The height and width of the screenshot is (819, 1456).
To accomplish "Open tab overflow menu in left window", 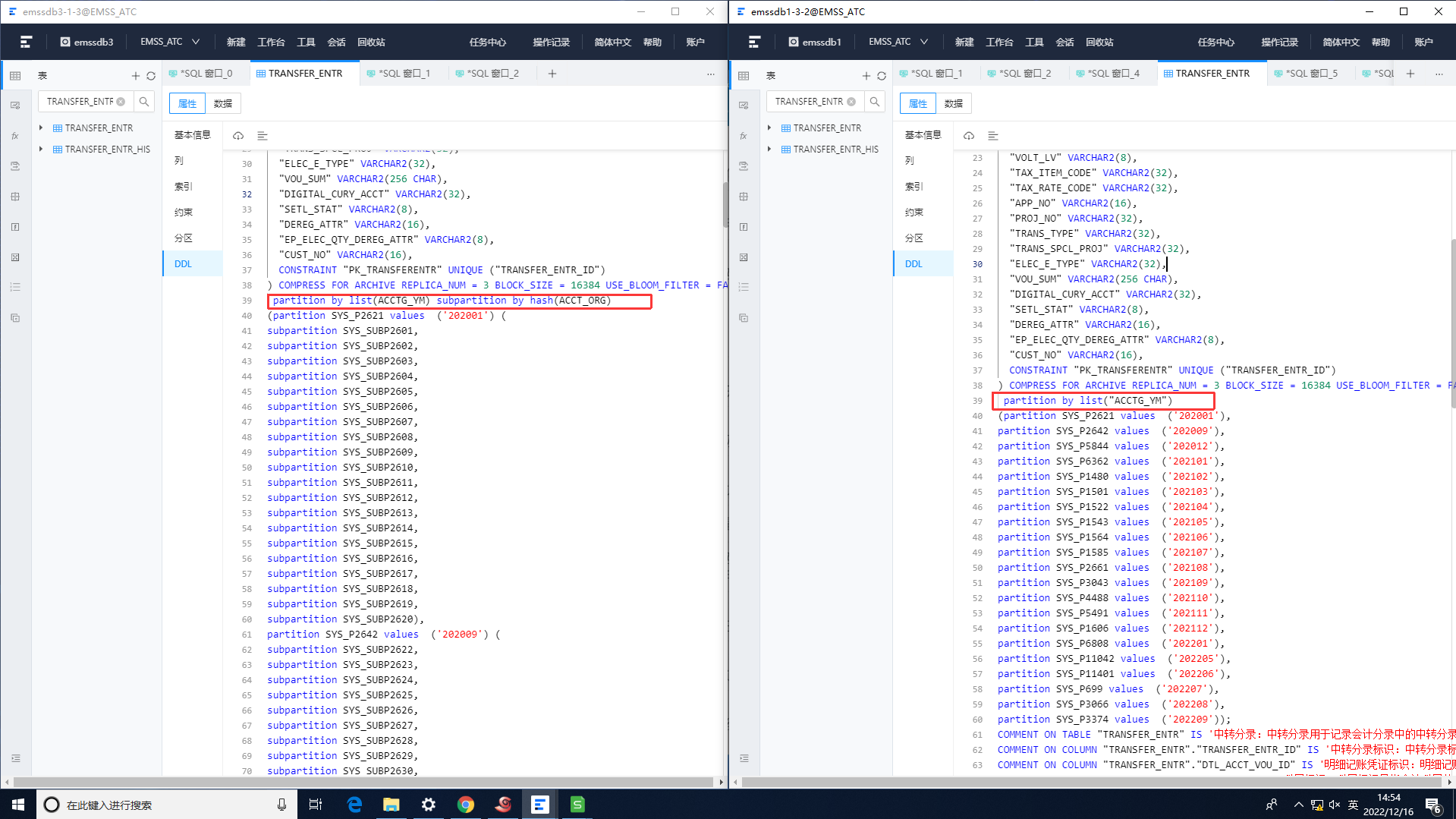I will 711,74.
